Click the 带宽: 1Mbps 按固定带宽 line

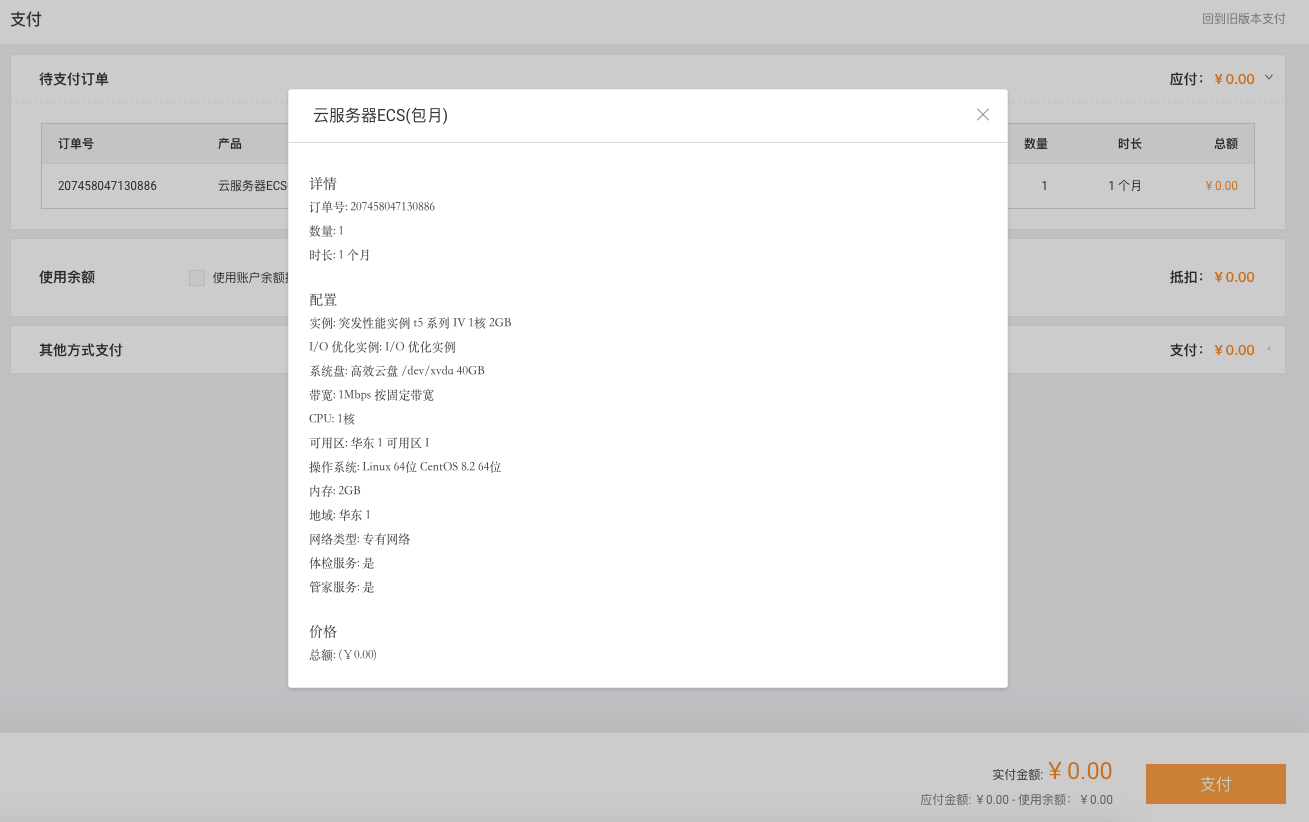click(371, 395)
